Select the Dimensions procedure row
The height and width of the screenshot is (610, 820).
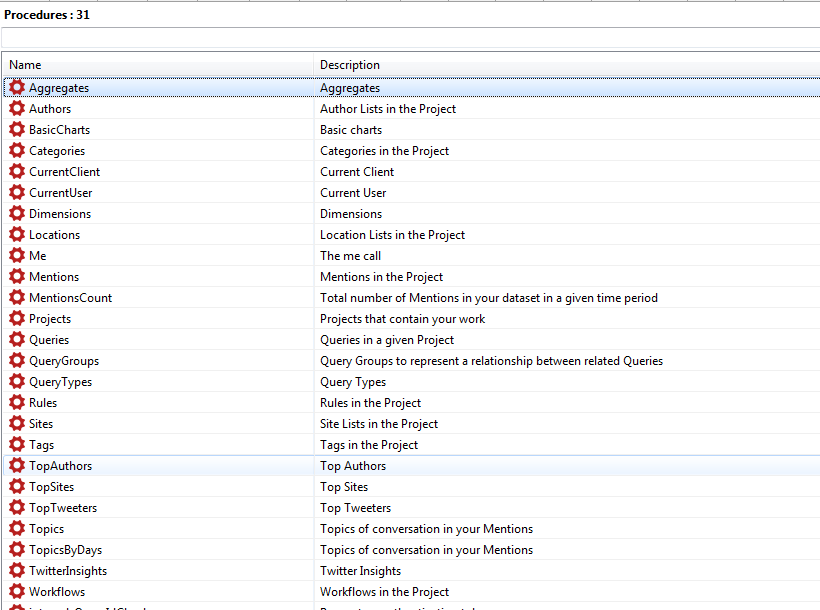point(60,214)
